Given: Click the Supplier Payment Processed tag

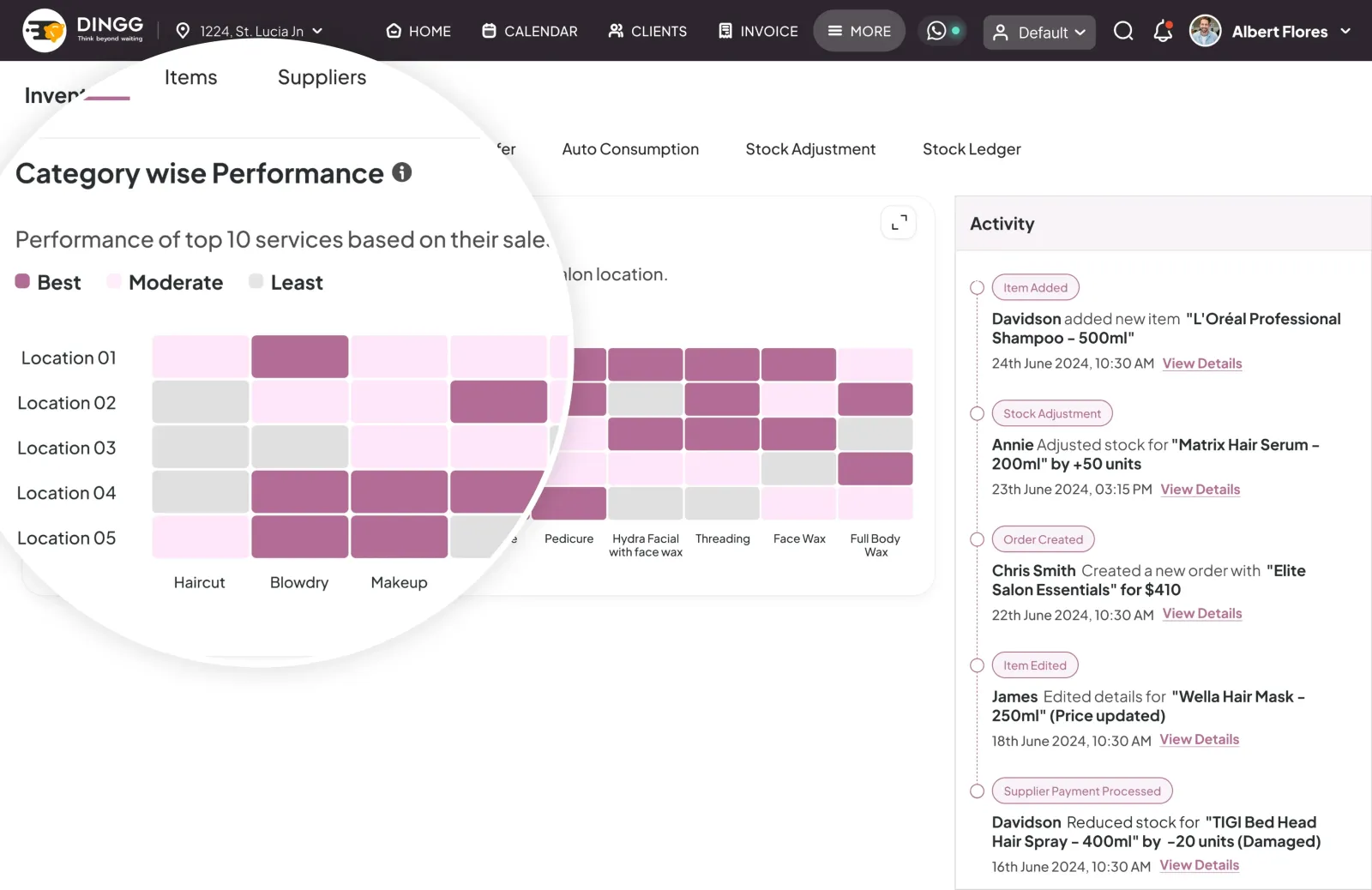Looking at the screenshot, I should (x=1082, y=791).
